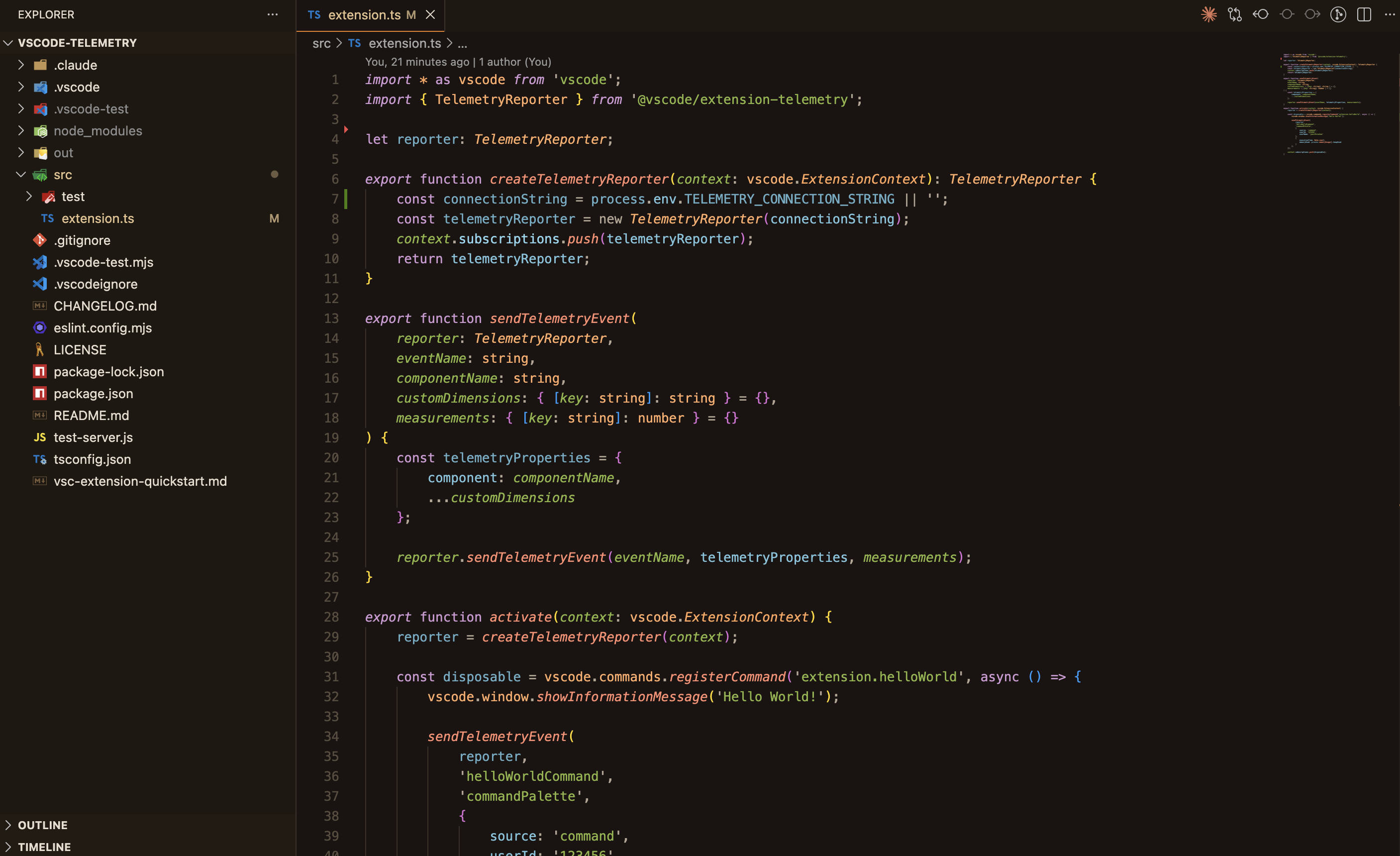
Task: Expand the TIMELINE section
Action: (9, 847)
